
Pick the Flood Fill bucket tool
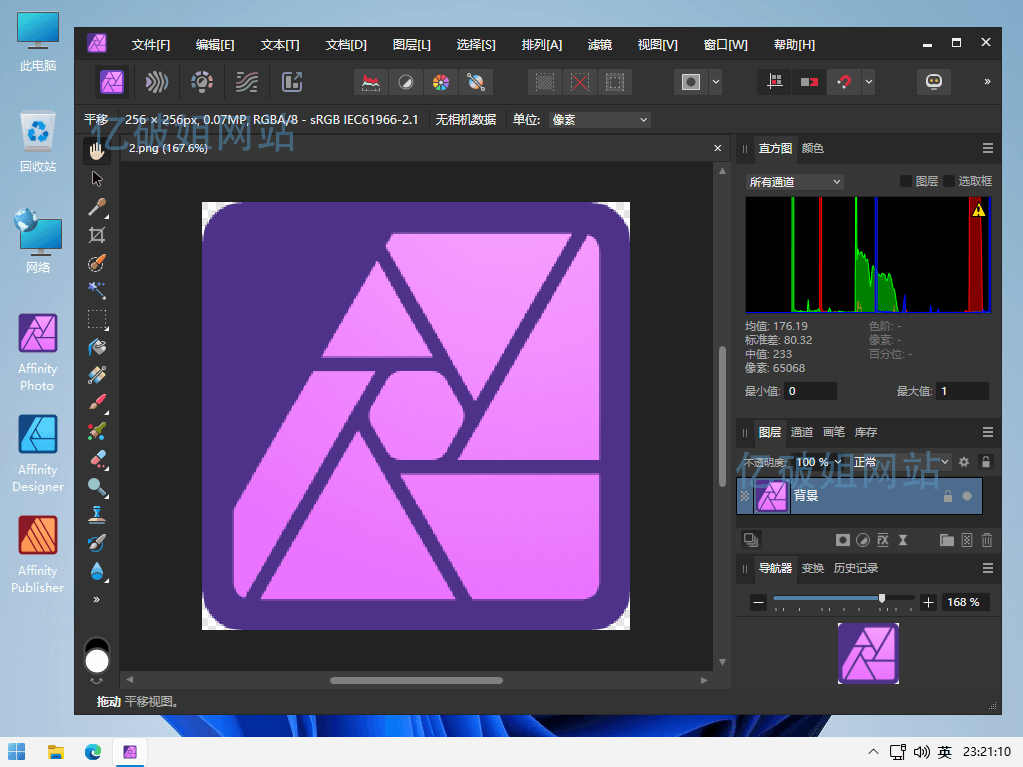point(97,347)
